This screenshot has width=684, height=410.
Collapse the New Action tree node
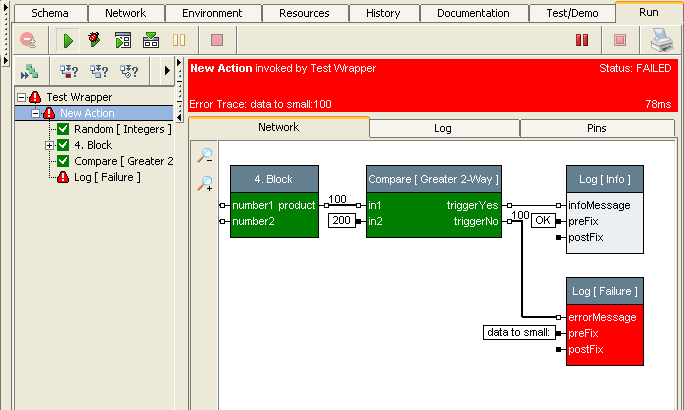[35, 113]
